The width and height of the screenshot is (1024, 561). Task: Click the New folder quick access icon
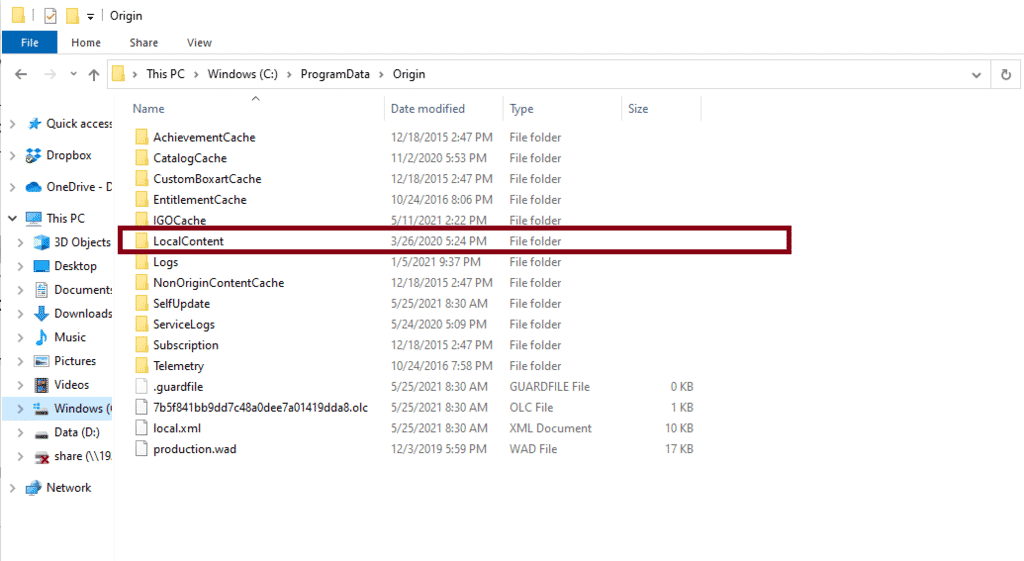coord(72,15)
